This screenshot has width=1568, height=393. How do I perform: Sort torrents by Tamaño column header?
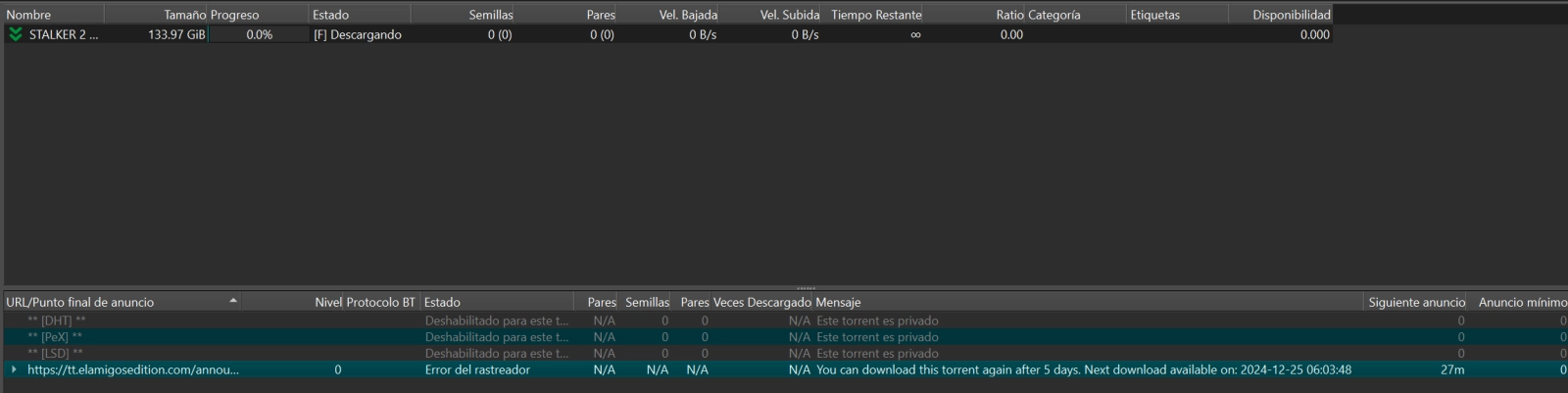tap(184, 15)
